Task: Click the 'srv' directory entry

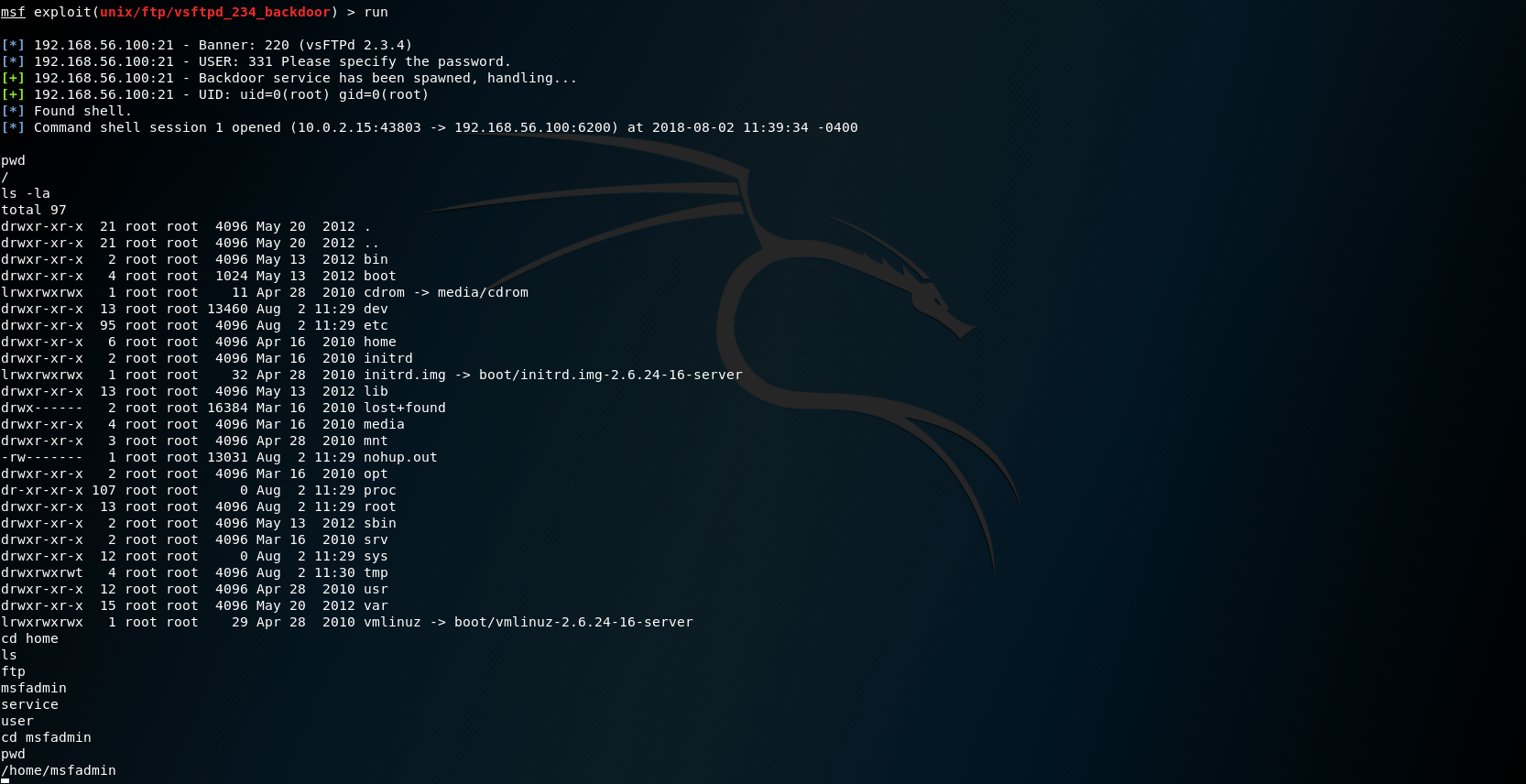Action: pos(376,539)
